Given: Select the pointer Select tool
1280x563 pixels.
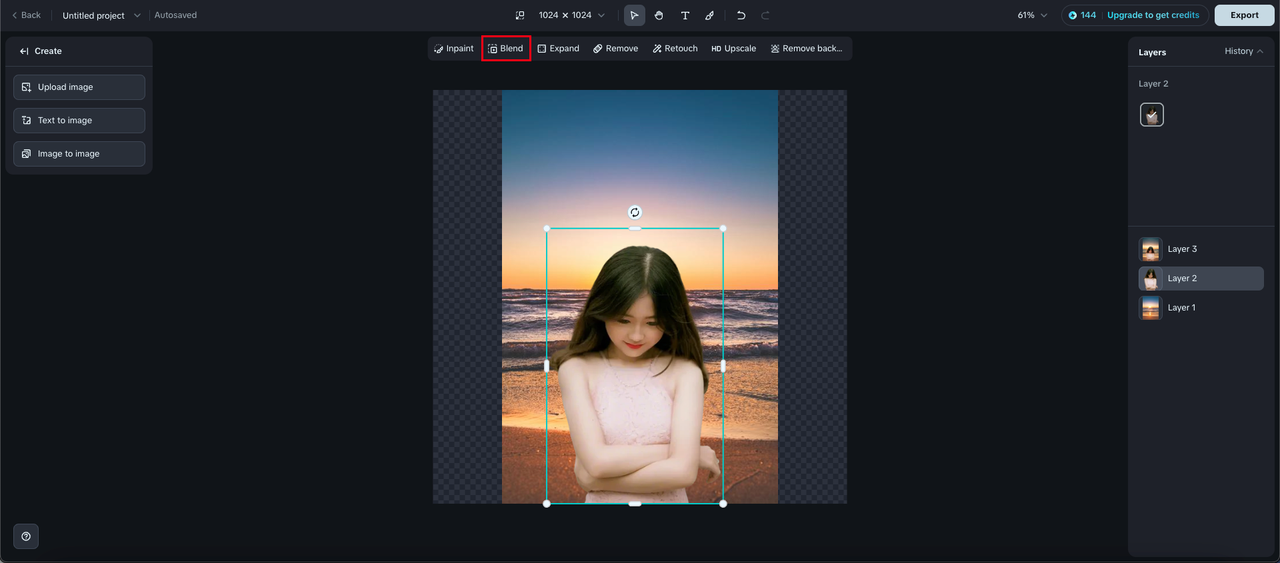Looking at the screenshot, I should (x=634, y=15).
